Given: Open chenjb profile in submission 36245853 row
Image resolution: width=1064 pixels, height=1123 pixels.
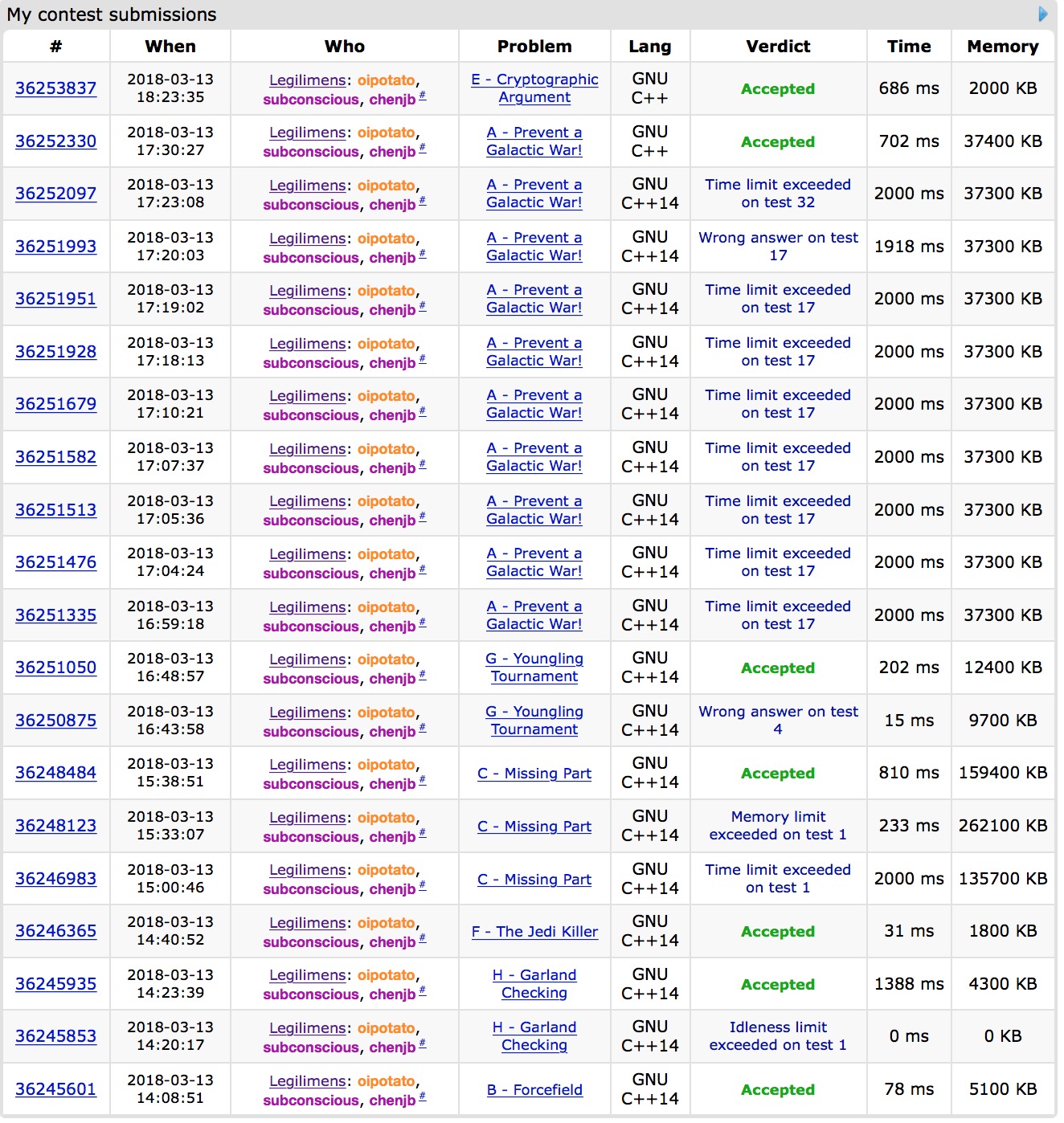Looking at the screenshot, I should pyautogui.click(x=392, y=1047).
